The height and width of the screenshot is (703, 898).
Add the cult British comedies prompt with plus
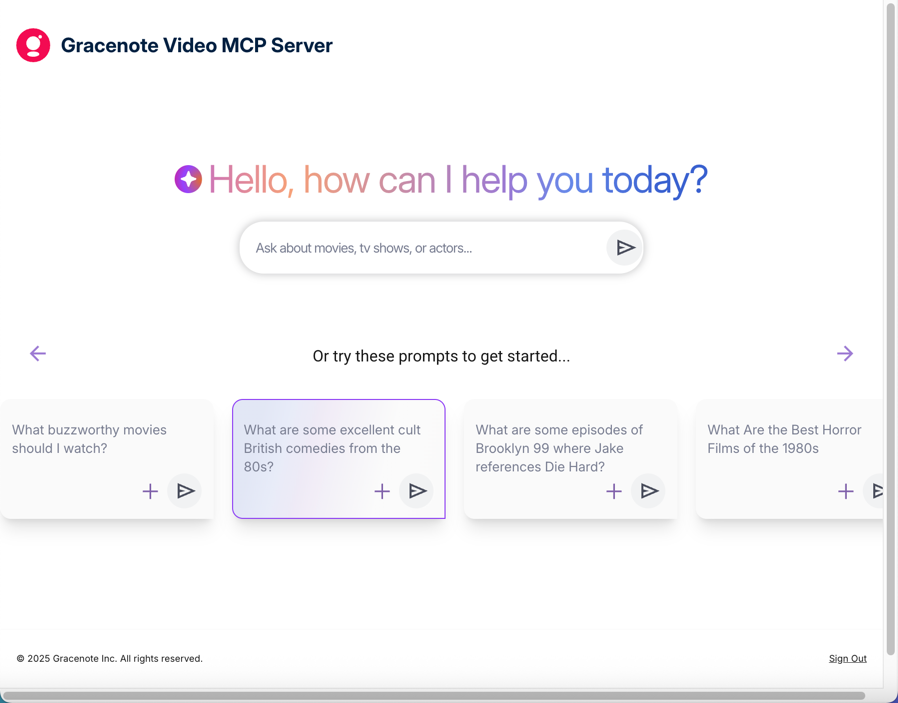[x=382, y=491]
